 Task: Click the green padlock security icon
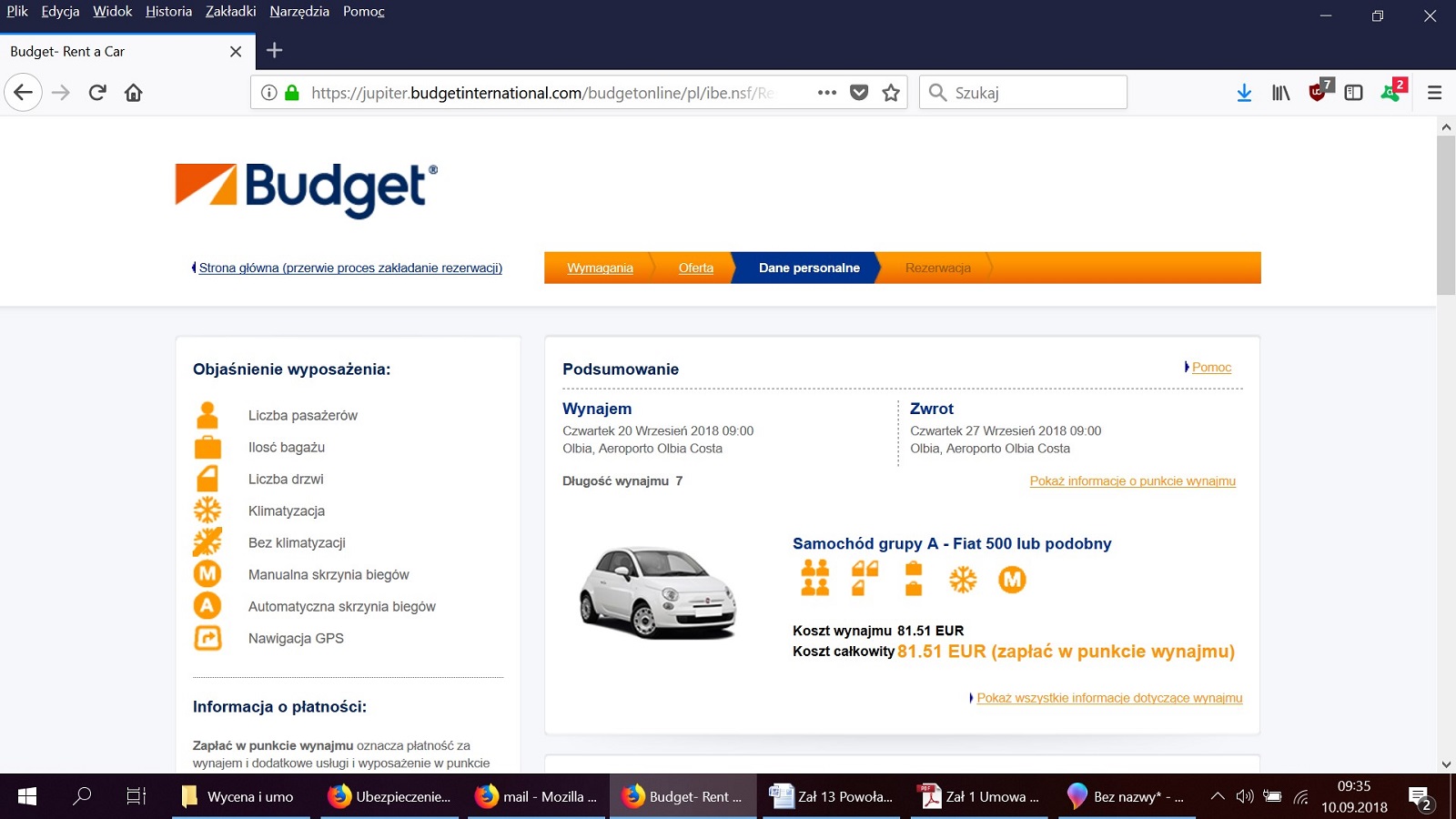point(292,93)
